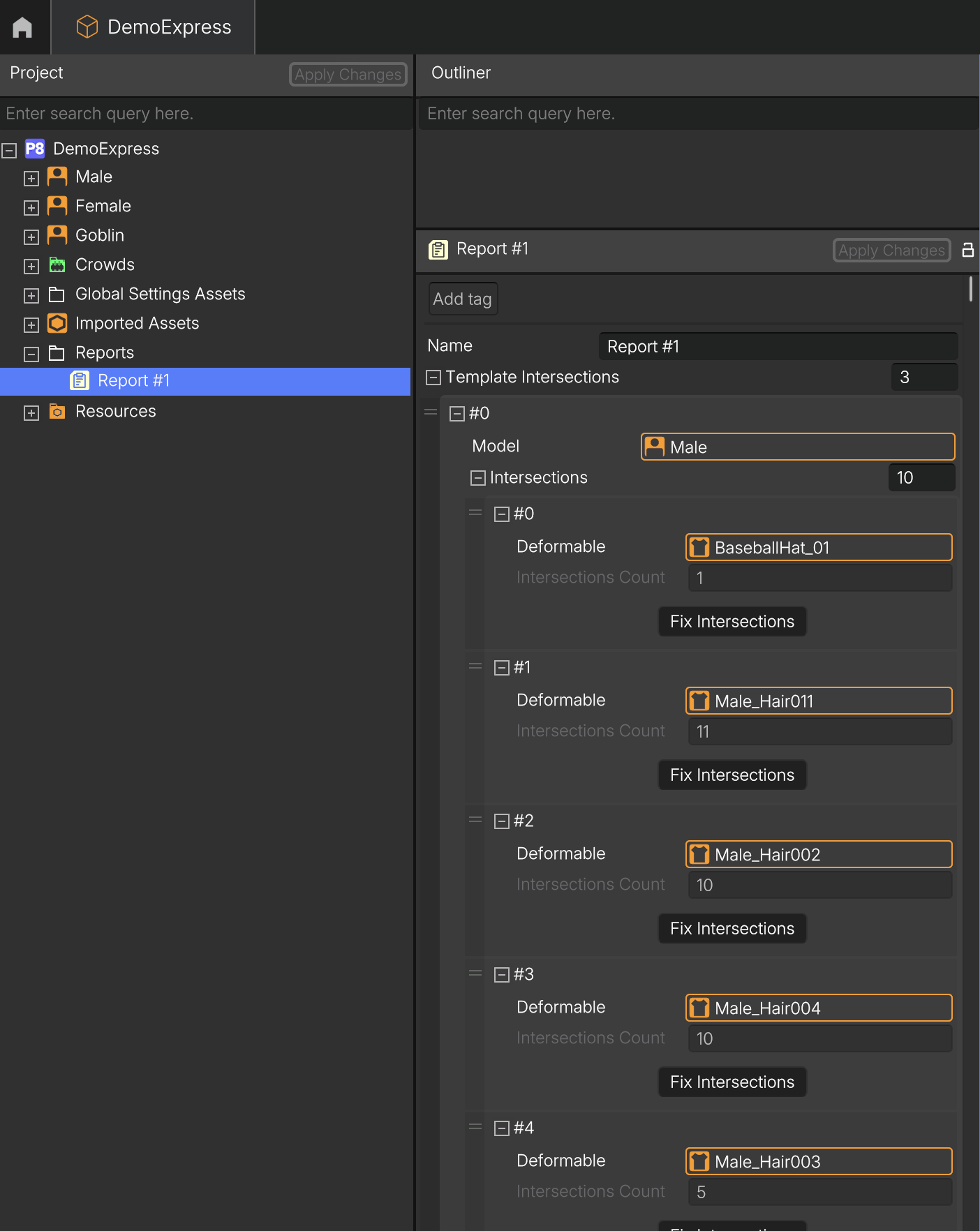Screen dimensions: 980x1231
Task: Expand the Imported Assets node
Action: pos(31,325)
